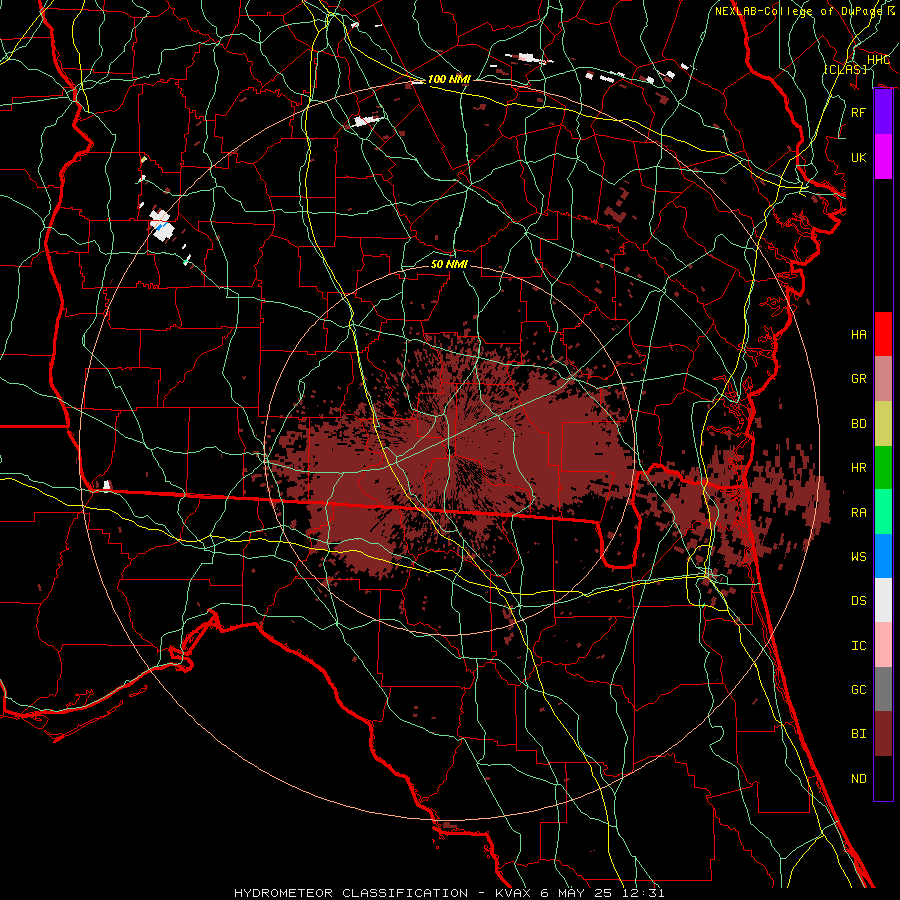Select the GR legend label
This screenshot has height=900, width=900.
(859, 379)
